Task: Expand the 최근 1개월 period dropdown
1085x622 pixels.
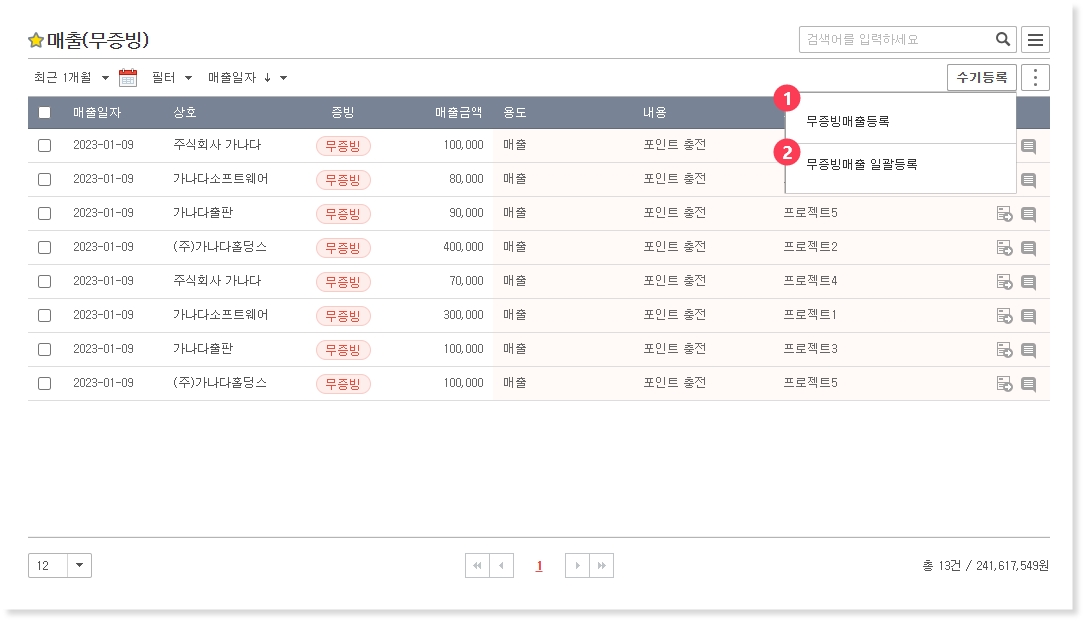Action: [71, 78]
